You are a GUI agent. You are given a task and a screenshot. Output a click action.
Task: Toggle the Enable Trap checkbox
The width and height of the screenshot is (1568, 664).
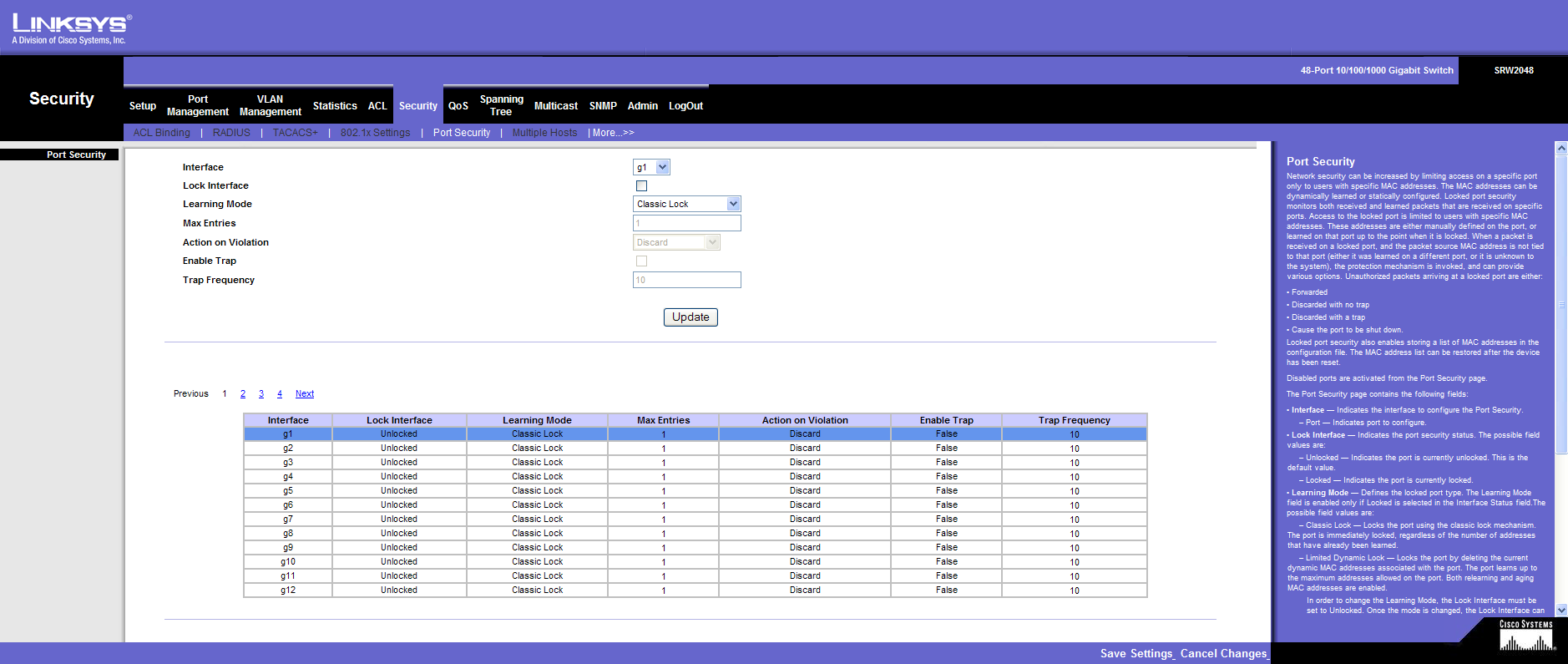click(641, 261)
